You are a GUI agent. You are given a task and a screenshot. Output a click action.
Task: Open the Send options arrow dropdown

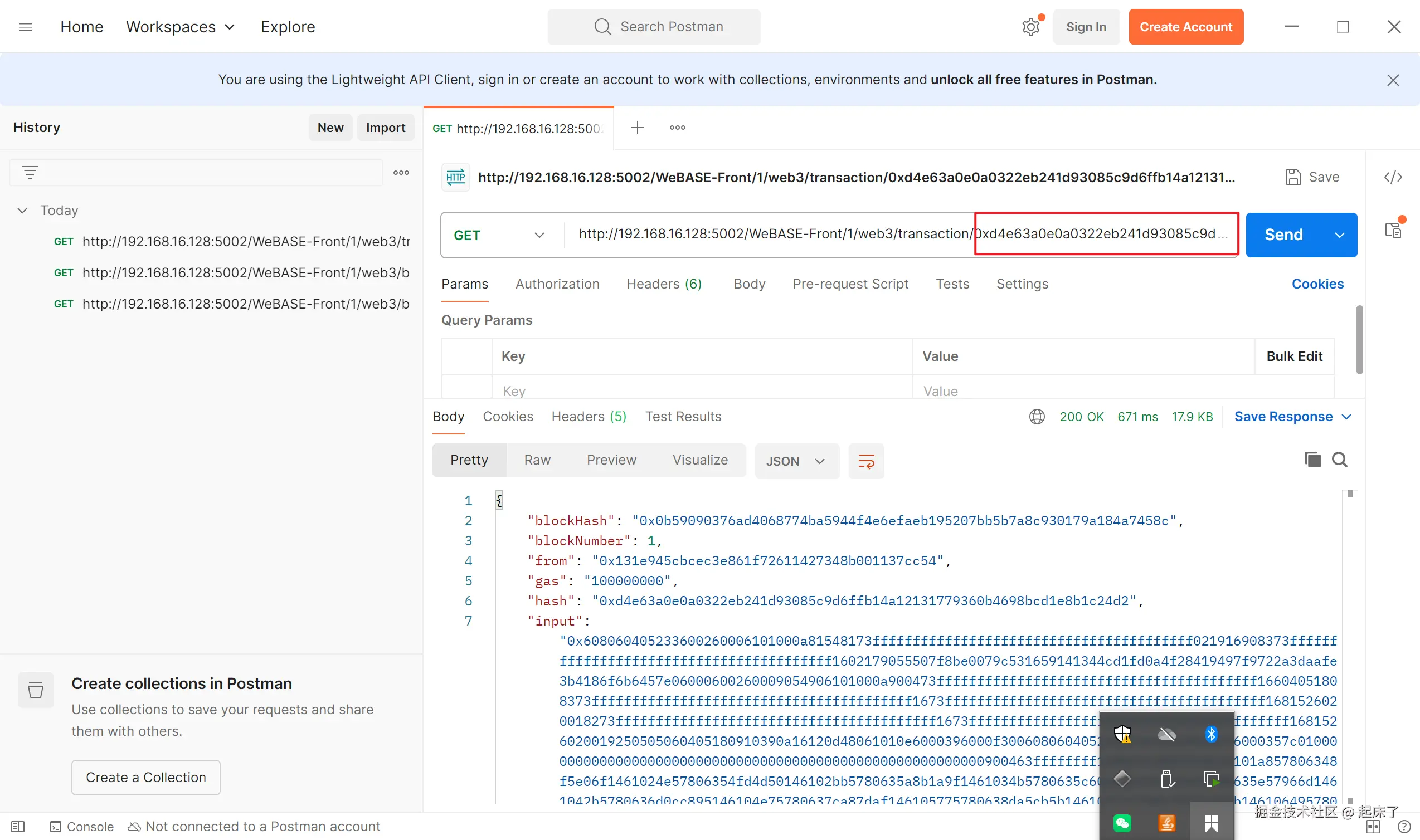(1340, 235)
